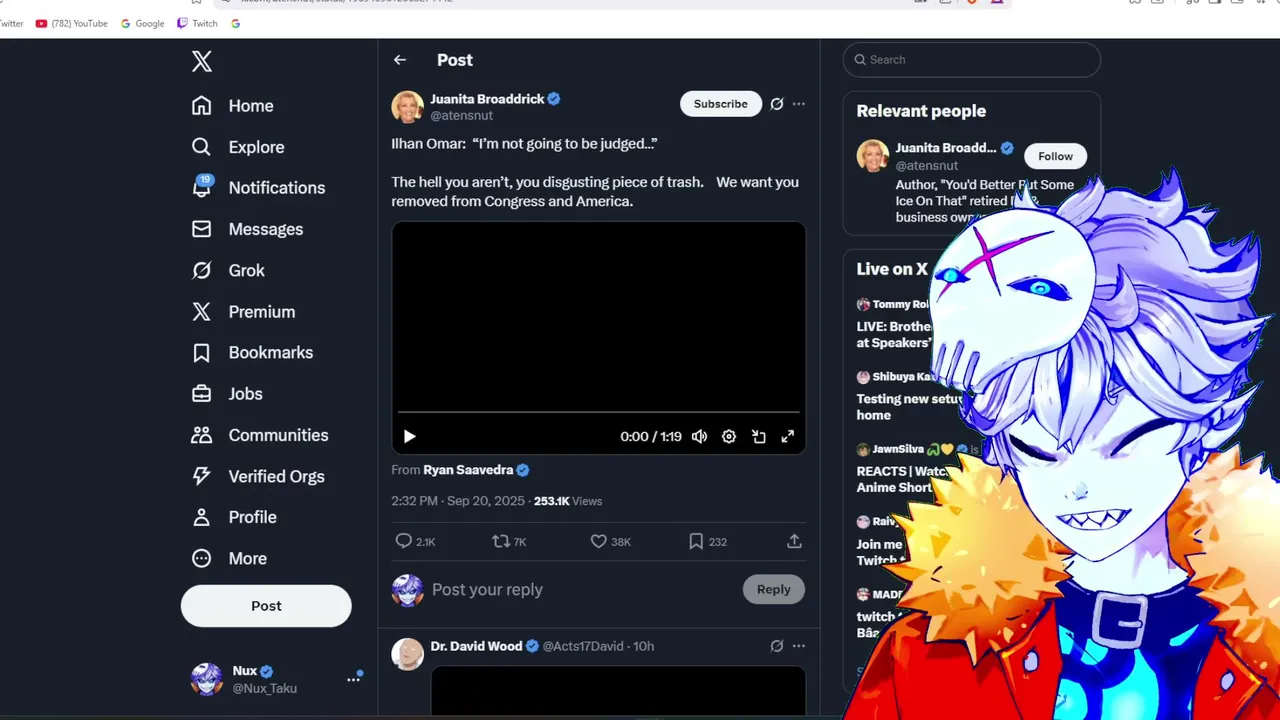Open Premium in sidebar
Image resolution: width=1280 pixels, height=720 pixels.
(243, 312)
